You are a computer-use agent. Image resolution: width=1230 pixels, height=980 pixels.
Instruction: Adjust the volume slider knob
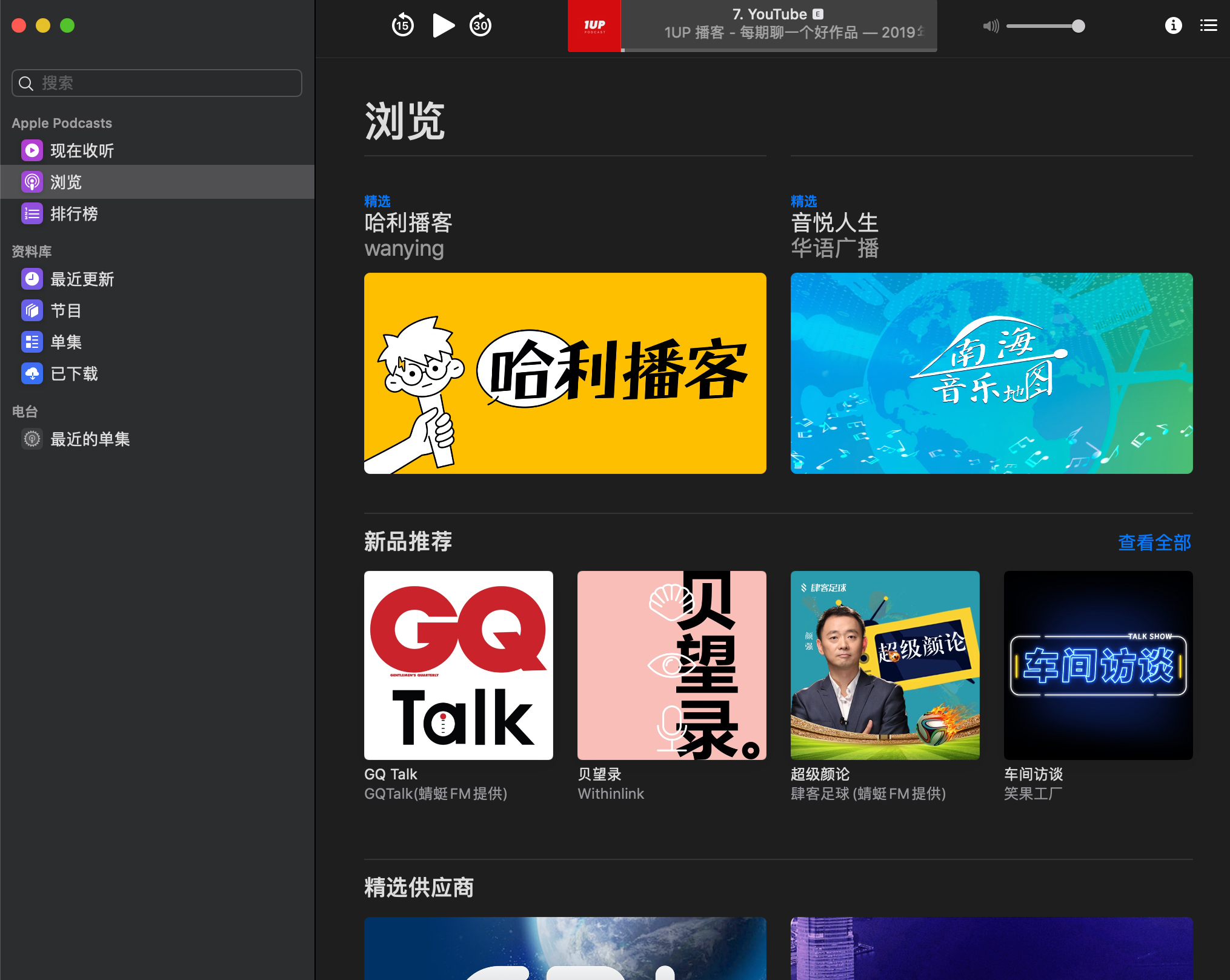[x=1078, y=26]
